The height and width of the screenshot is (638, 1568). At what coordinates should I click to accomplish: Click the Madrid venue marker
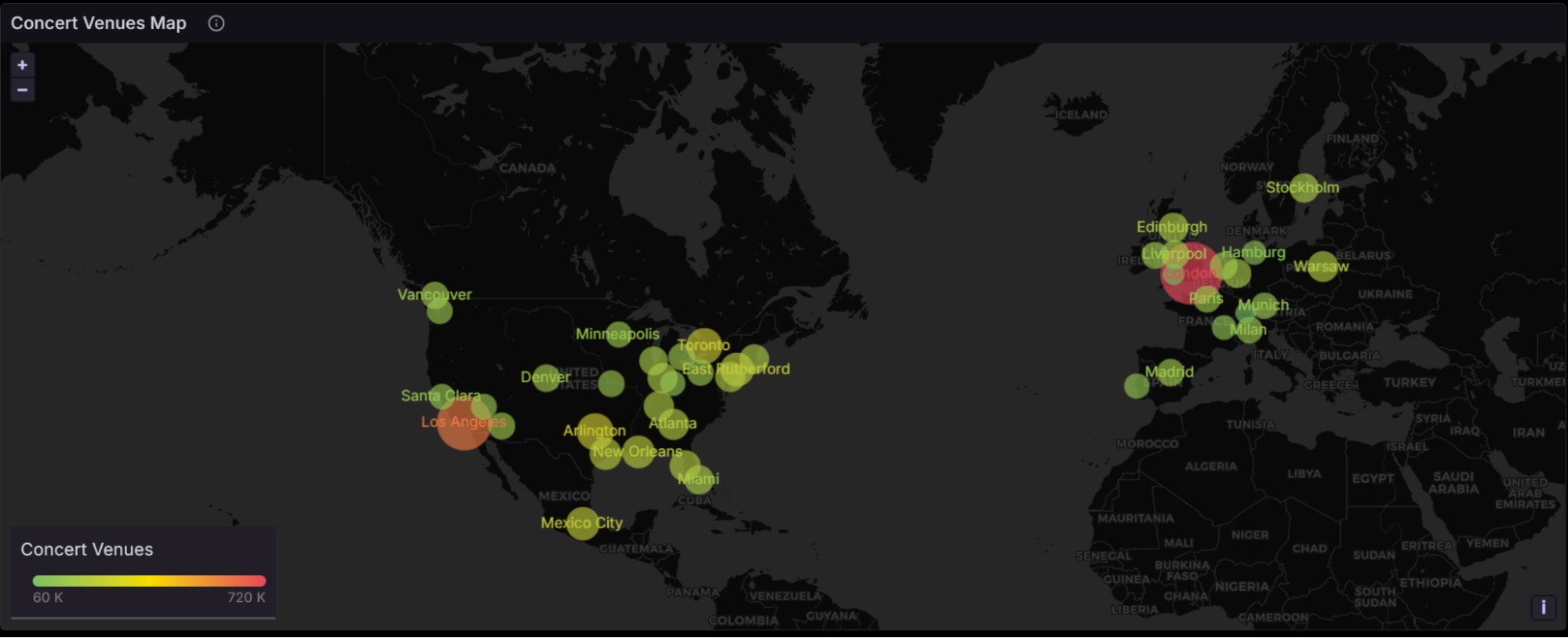click(1170, 372)
